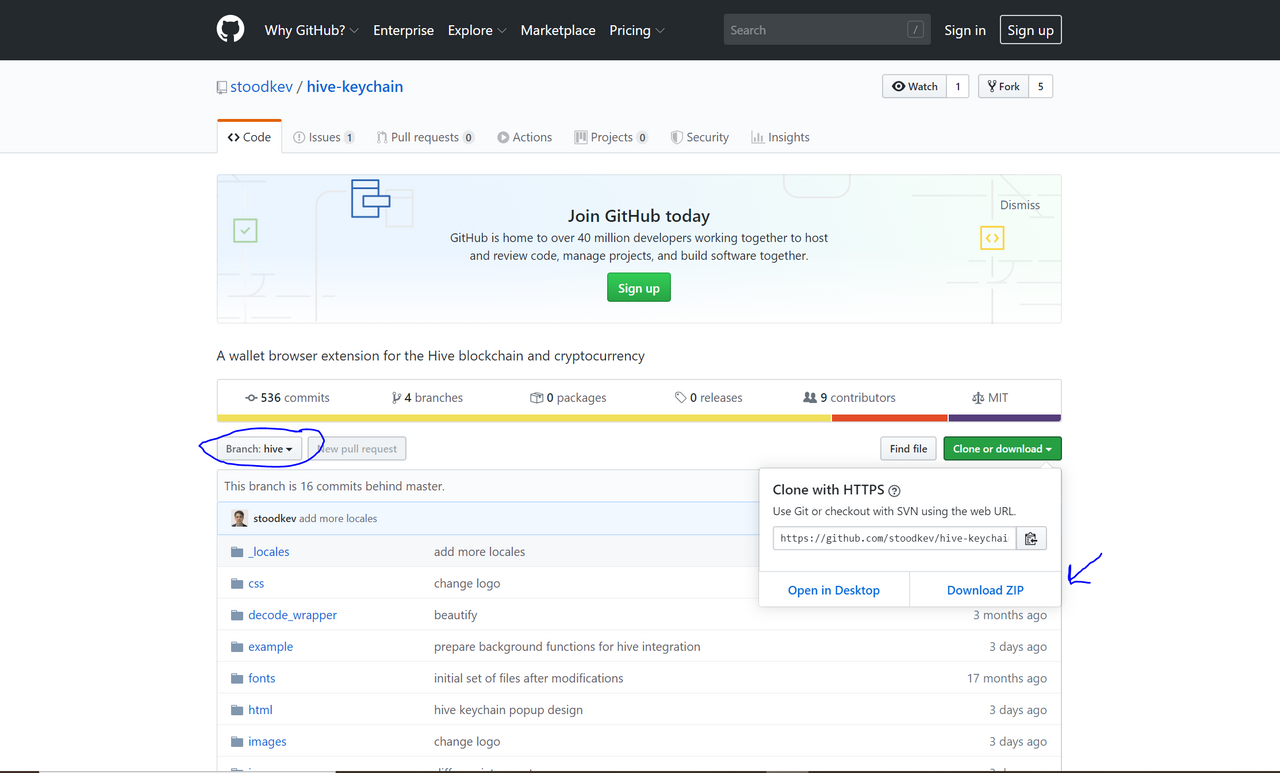Open the html folder
The height and width of the screenshot is (773, 1280).
click(x=260, y=710)
